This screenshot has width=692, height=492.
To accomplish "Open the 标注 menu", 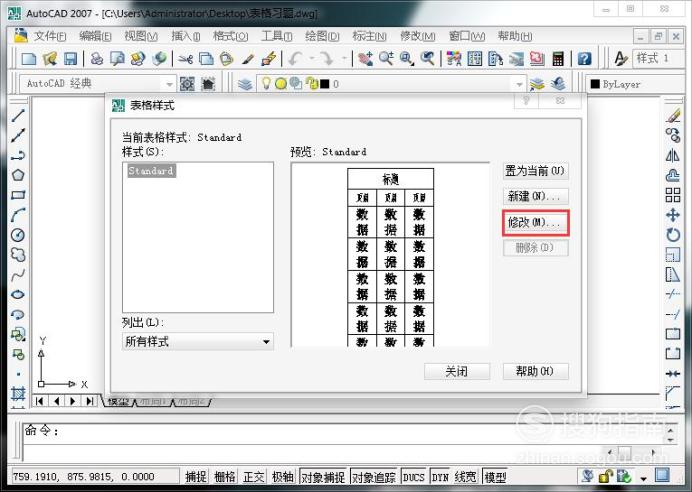I will pyautogui.click(x=369, y=36).
